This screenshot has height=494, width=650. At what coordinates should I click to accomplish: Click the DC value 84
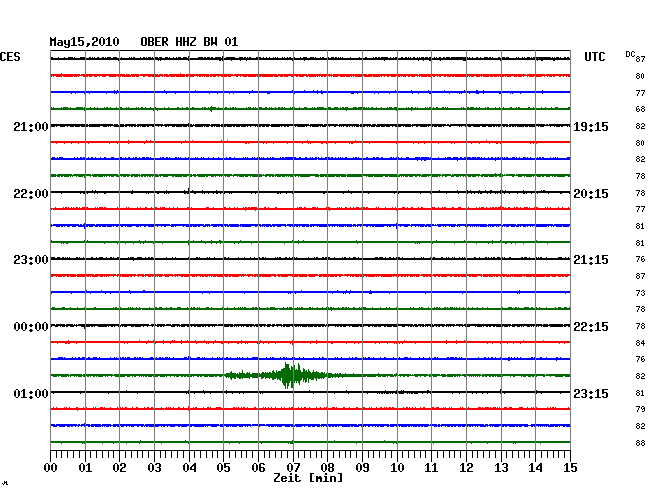tap(640, 343)
